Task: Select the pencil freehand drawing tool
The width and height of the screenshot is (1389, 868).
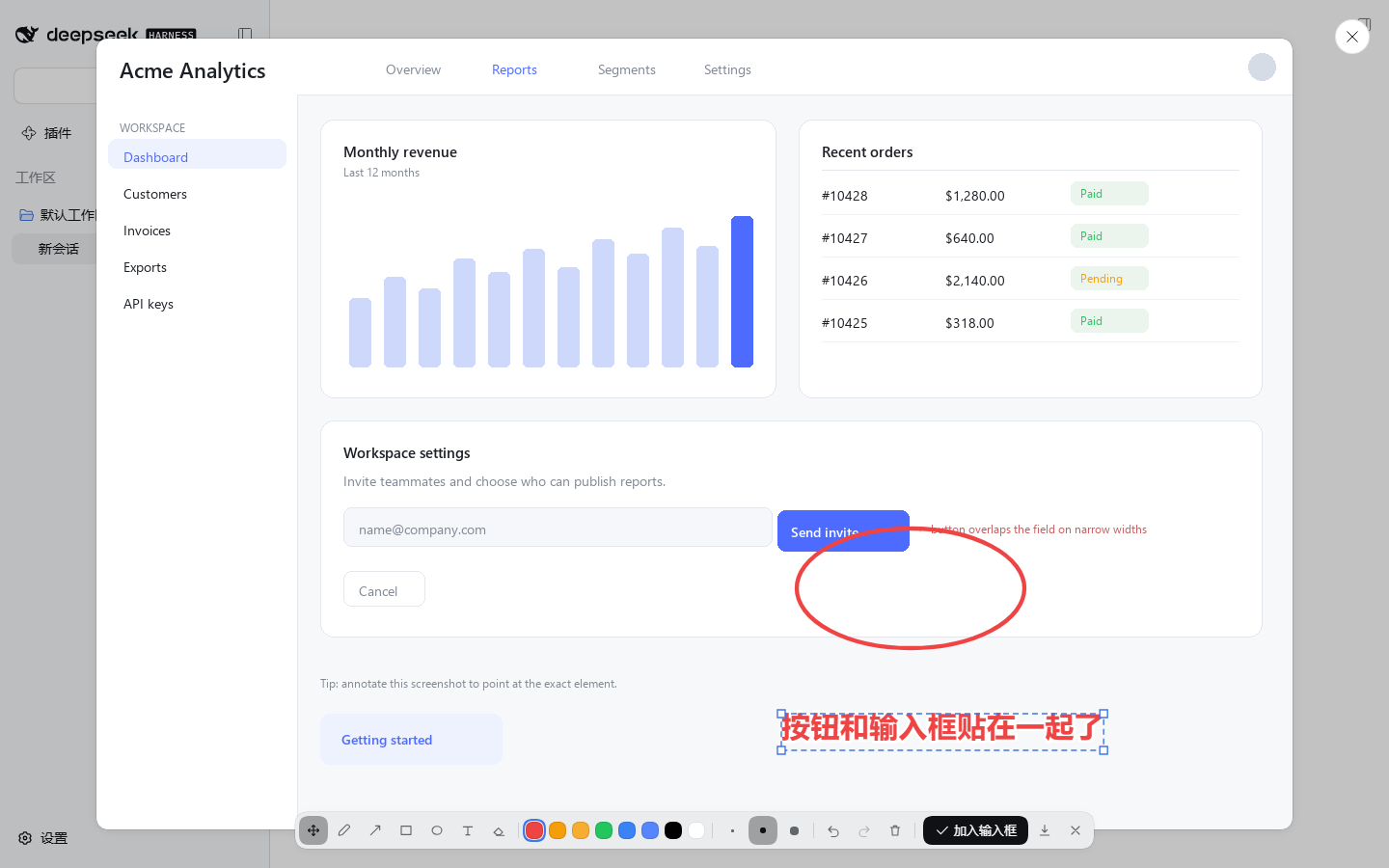Action: 344,830
